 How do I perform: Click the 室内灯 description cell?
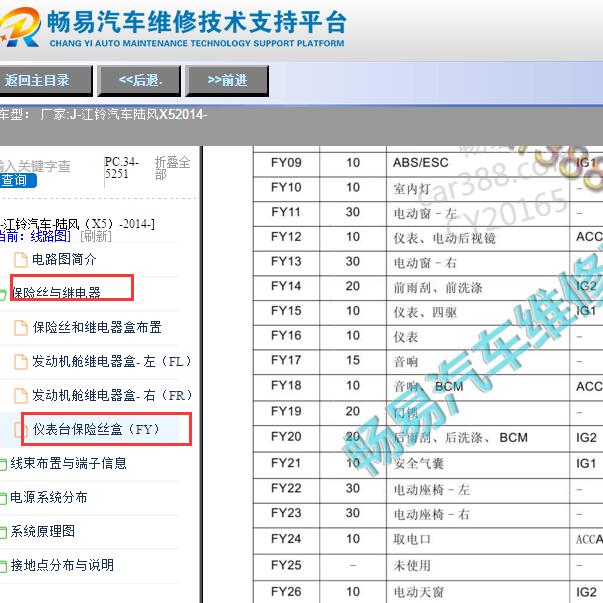pos(478,188)
